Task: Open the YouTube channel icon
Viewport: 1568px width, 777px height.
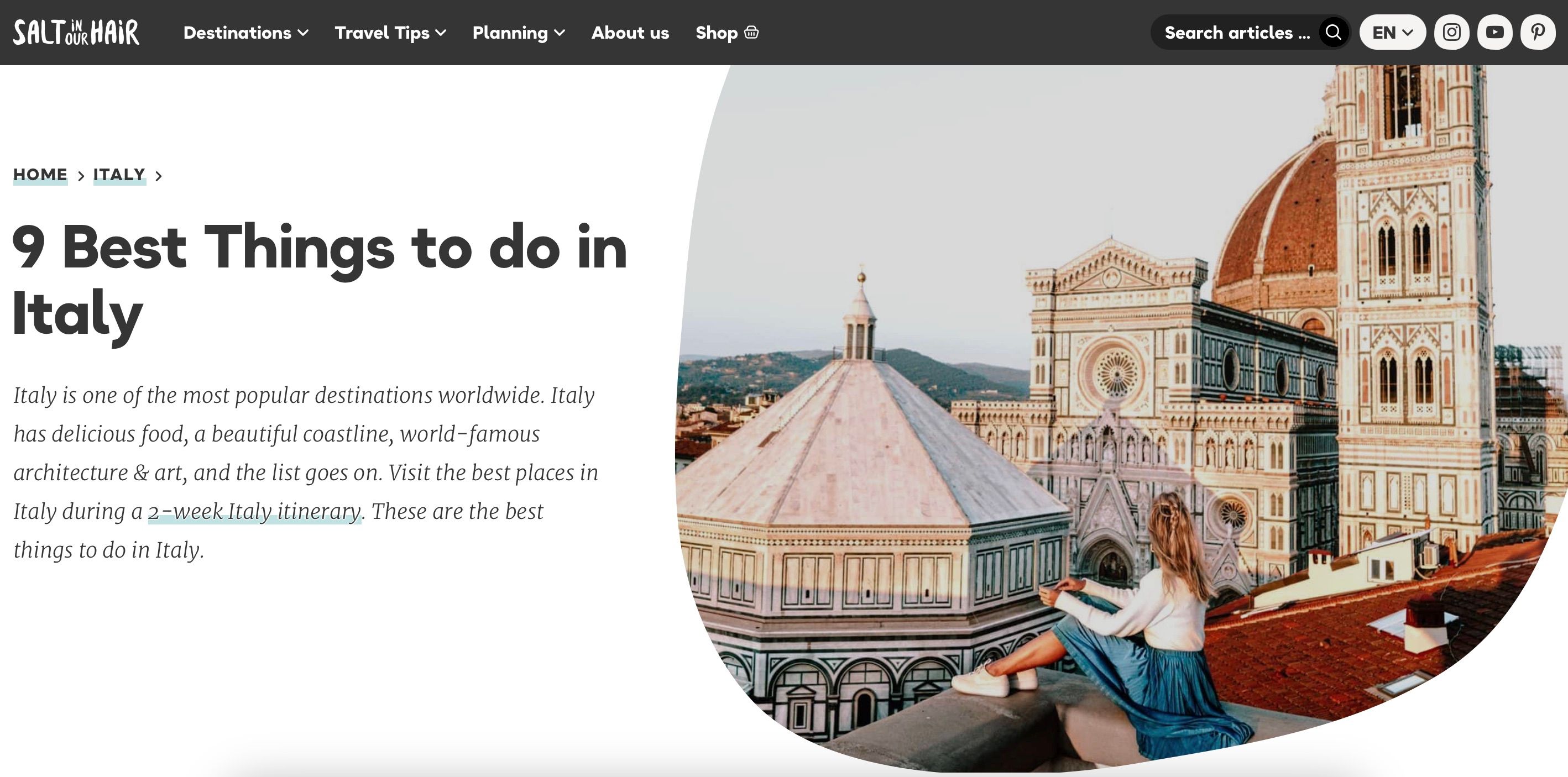Action: coord(1494,32)
